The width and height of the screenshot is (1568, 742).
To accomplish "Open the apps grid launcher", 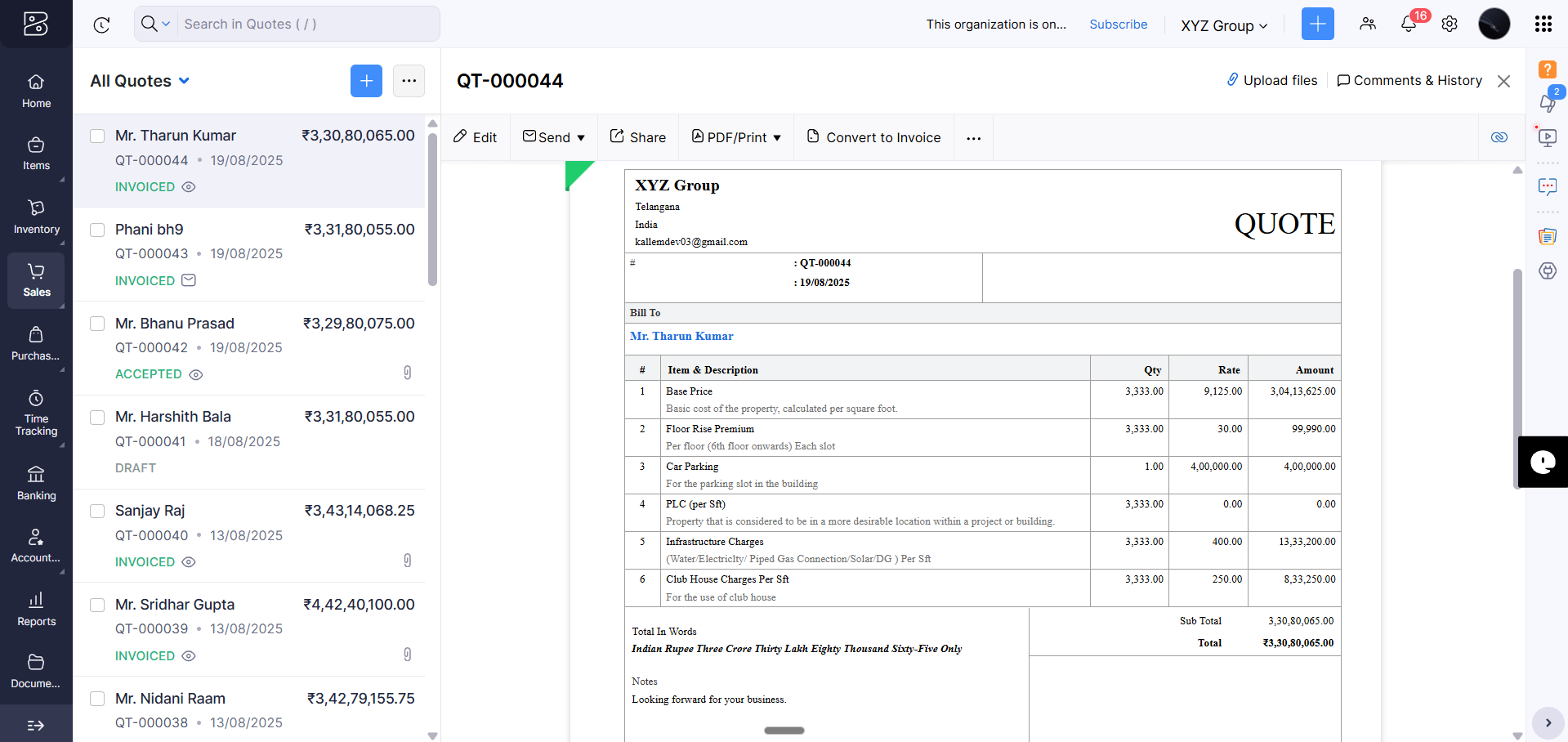I will pyautogui.click(x=1543, y=25).
